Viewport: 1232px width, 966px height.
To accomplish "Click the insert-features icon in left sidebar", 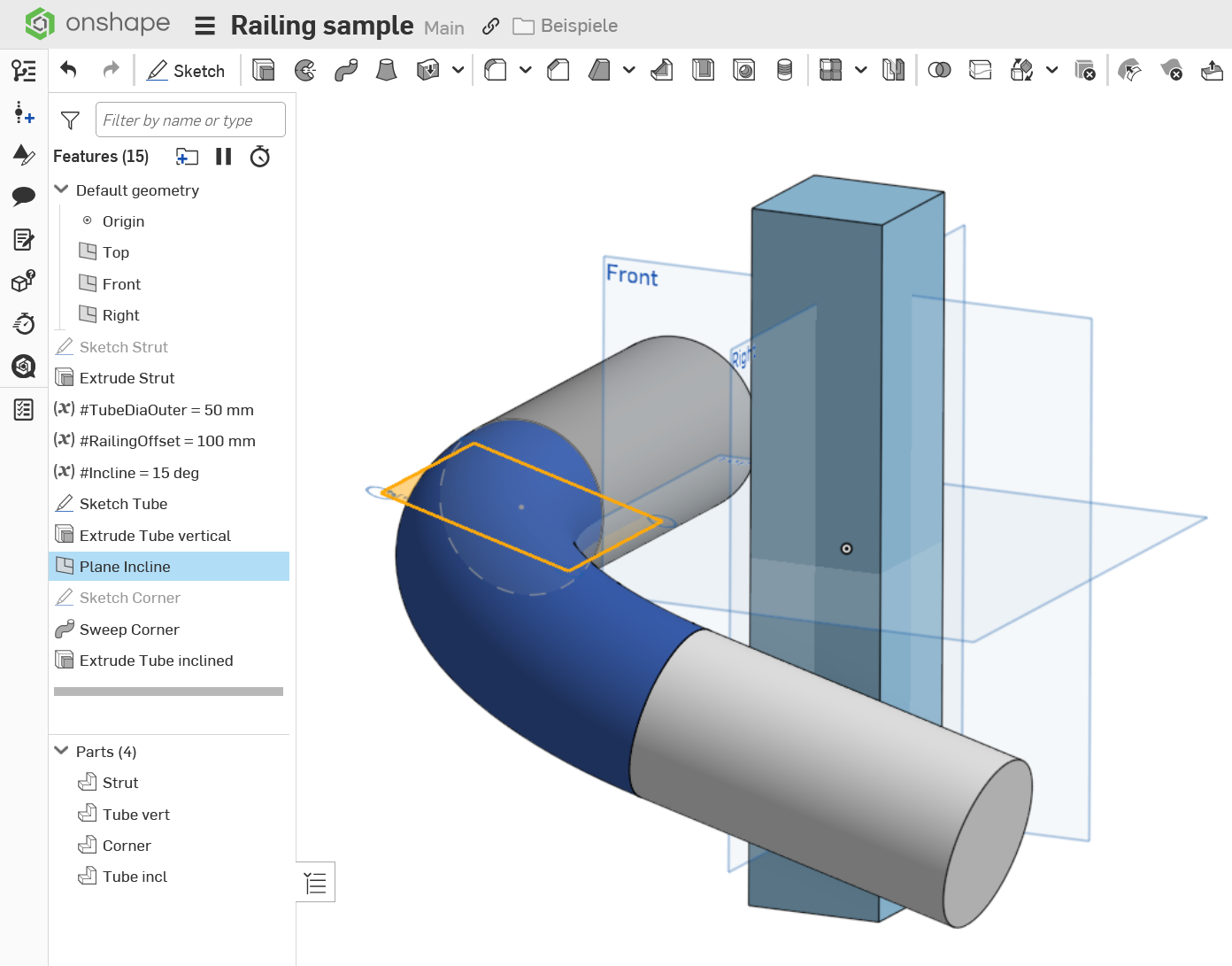I will (x=24, y=112).
